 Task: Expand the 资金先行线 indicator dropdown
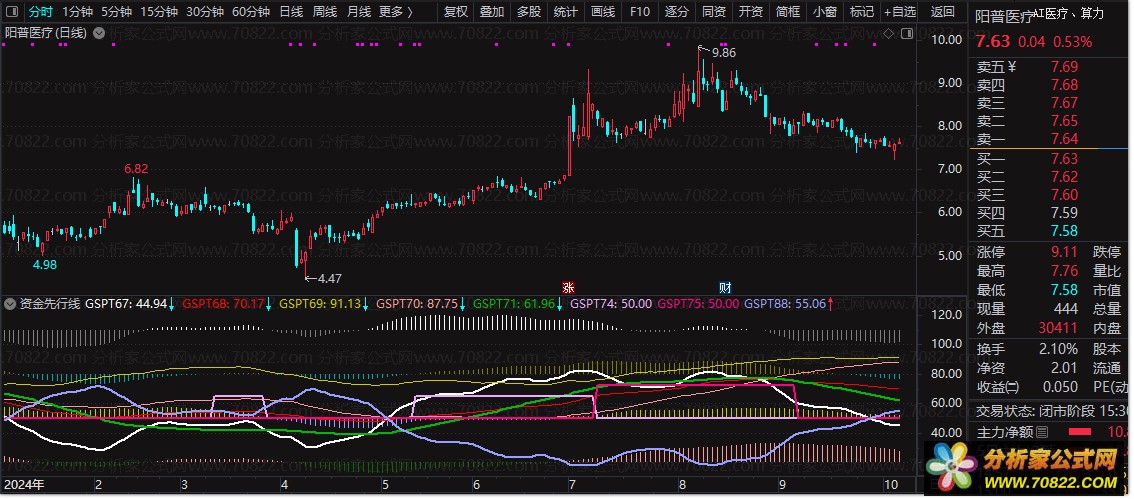11,303
